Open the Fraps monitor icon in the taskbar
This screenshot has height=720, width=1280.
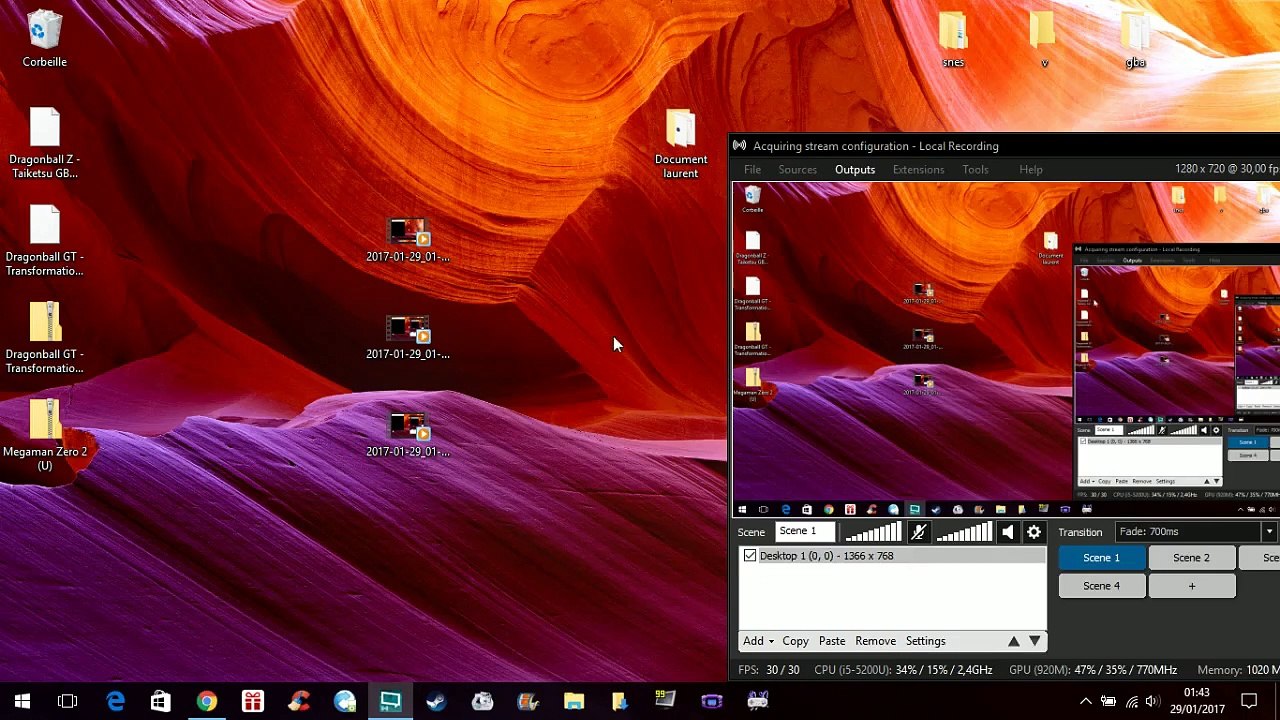pos(665,701)
